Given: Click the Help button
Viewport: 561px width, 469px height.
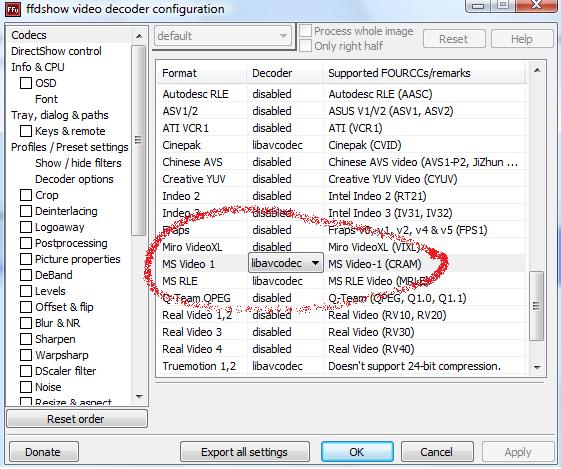Looking at the screenshot, I should coord(522,39).
